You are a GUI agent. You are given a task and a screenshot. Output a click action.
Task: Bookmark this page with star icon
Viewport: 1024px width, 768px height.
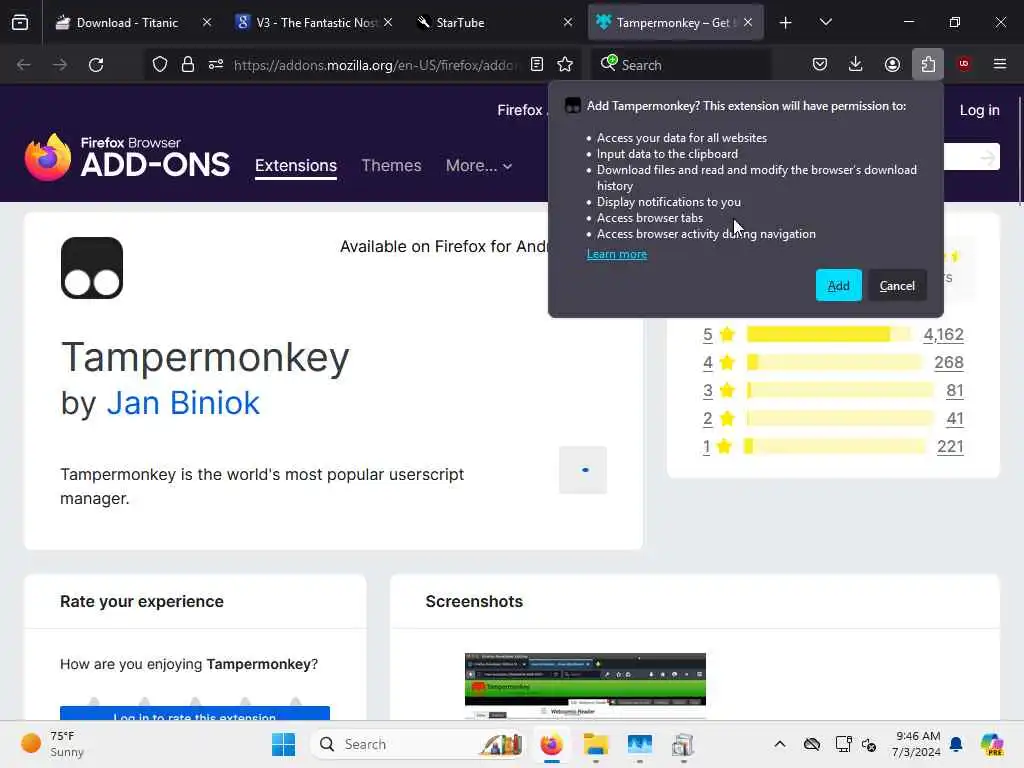[x=565, y=65]
